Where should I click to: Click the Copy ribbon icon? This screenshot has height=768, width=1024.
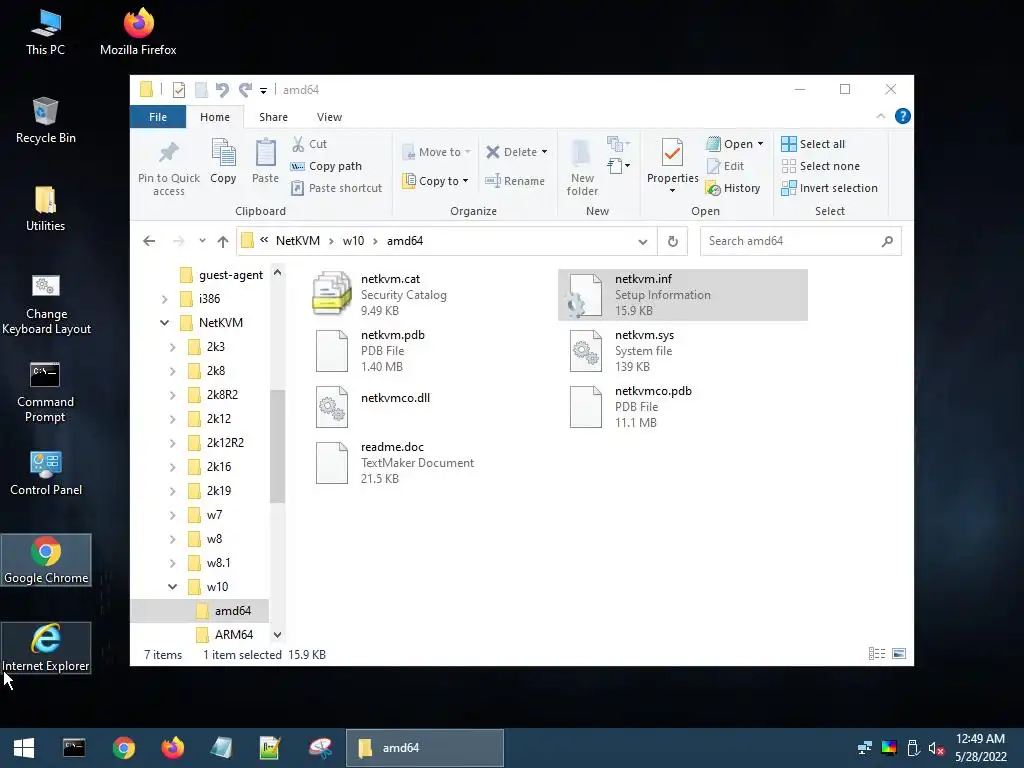click(x=223, y=153)
